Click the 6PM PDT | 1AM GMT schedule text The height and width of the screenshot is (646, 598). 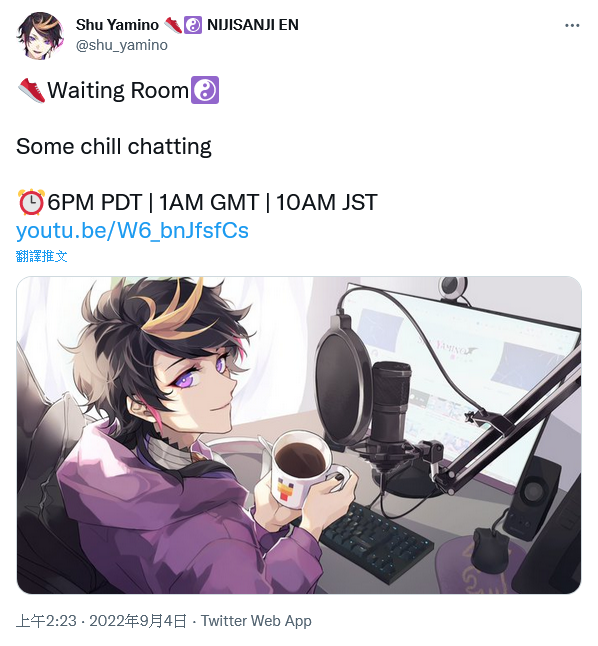[153, 202]
